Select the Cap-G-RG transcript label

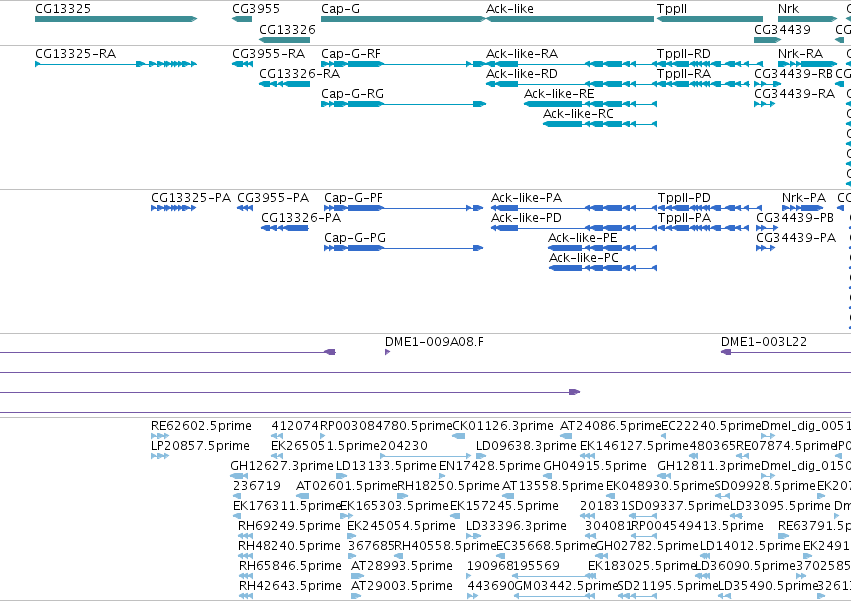353,94
